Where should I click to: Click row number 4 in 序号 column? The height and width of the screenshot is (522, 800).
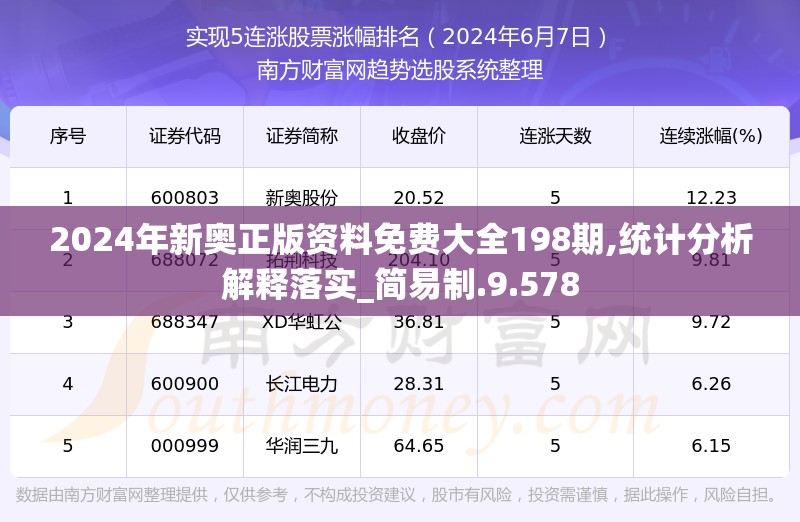point(68,384)
